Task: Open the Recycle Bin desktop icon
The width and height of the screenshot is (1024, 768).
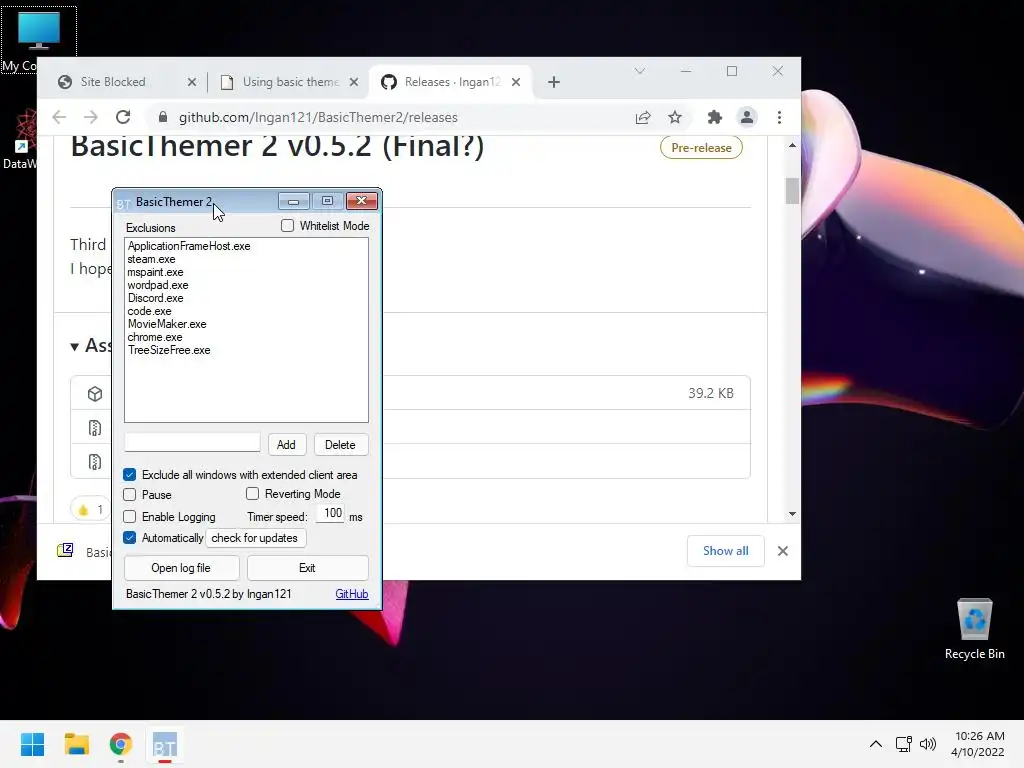Action: 974,630
